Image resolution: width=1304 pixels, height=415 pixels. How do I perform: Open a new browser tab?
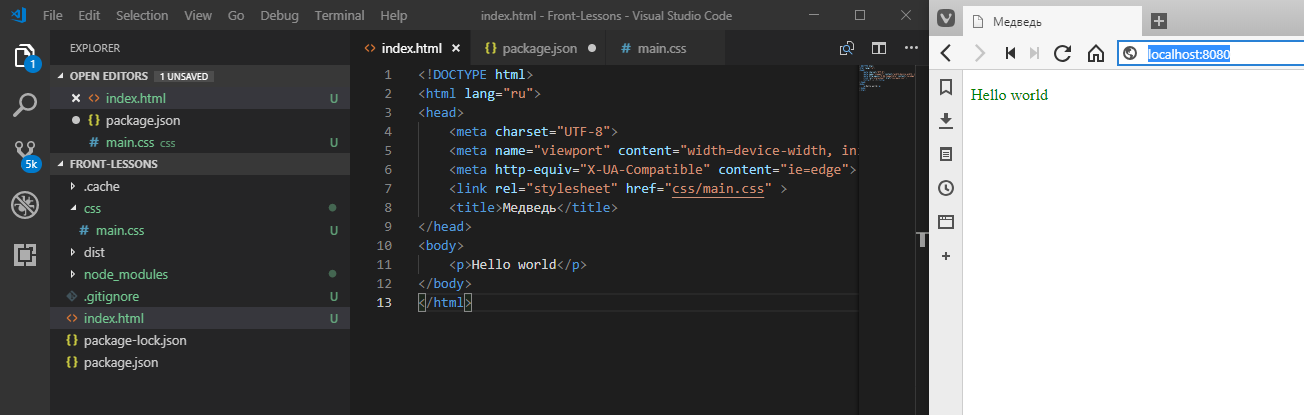1158,21
